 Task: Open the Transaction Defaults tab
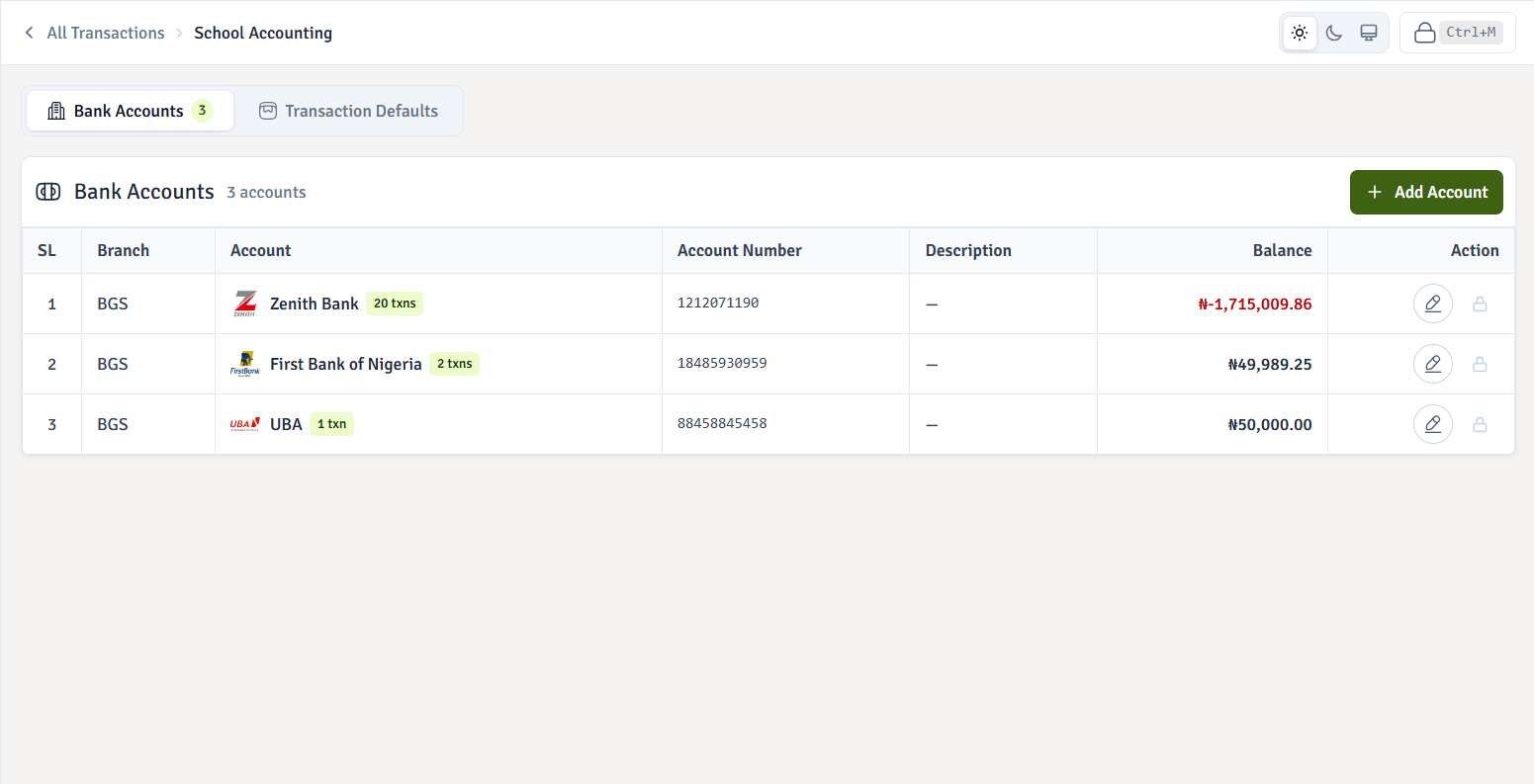point(348,111)
